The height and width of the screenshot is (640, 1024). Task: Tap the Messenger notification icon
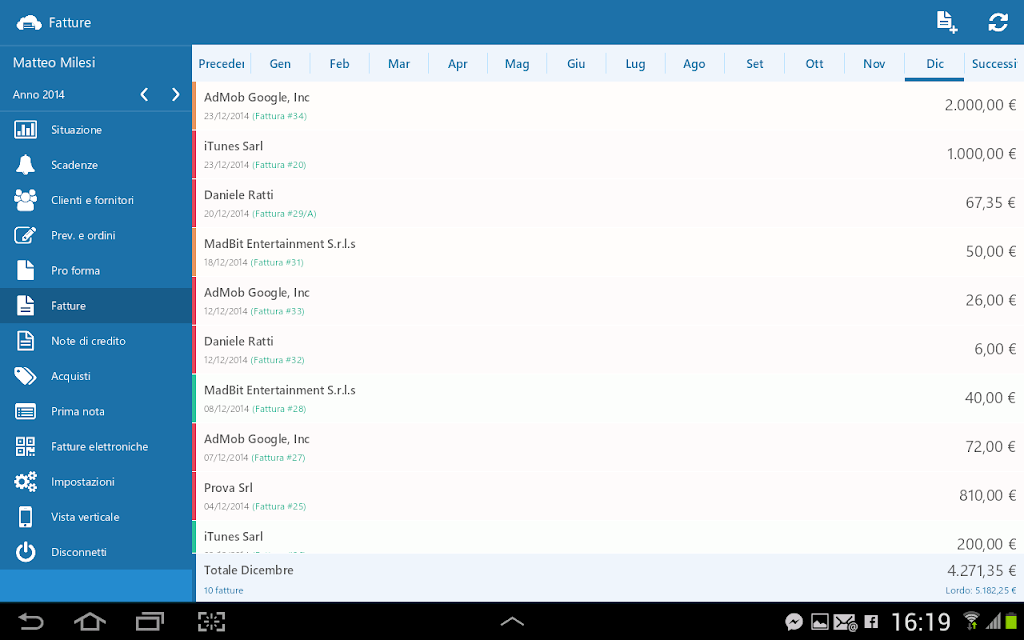[793, 622]
